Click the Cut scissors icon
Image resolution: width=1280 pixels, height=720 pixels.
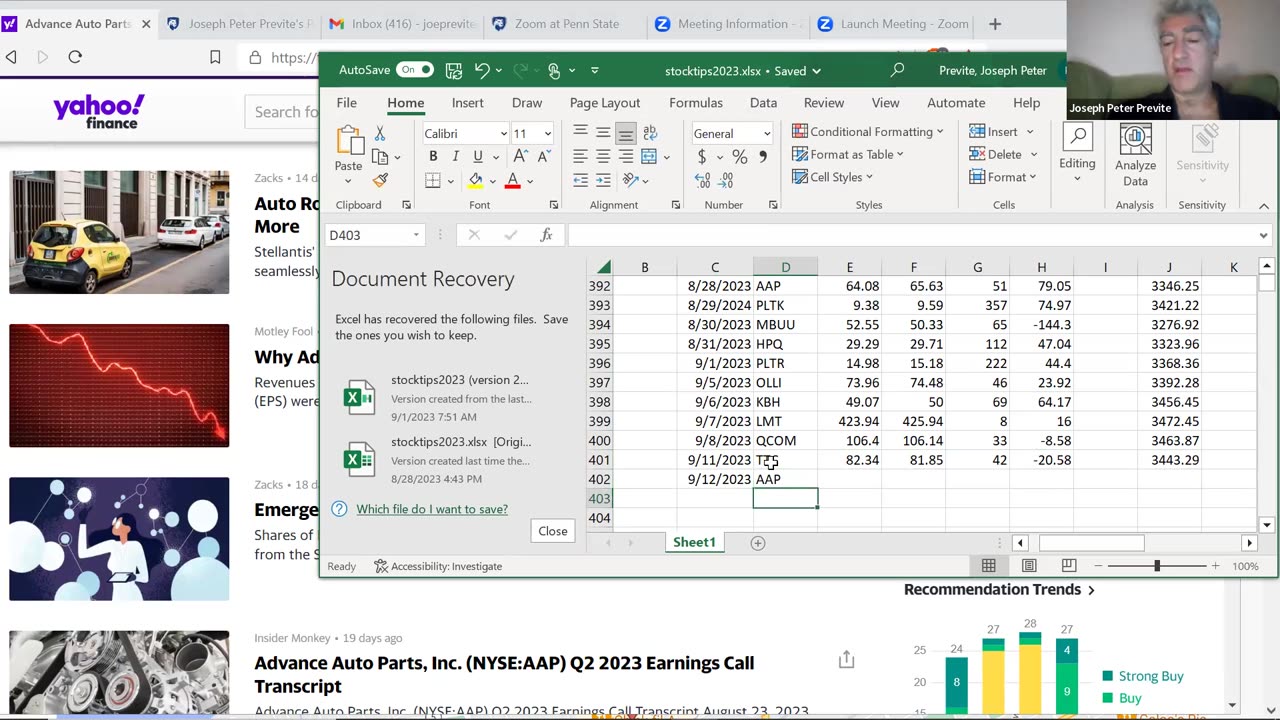pos(380,133)
